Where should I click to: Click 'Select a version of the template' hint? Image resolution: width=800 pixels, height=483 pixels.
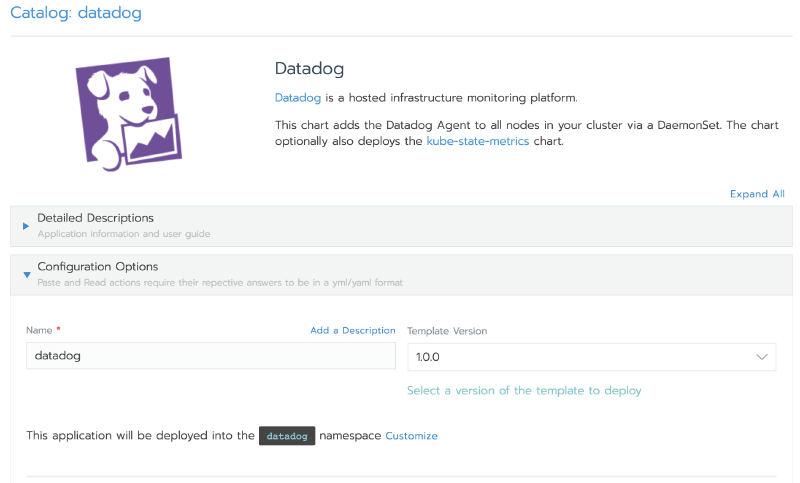click(x=524, y=390)
